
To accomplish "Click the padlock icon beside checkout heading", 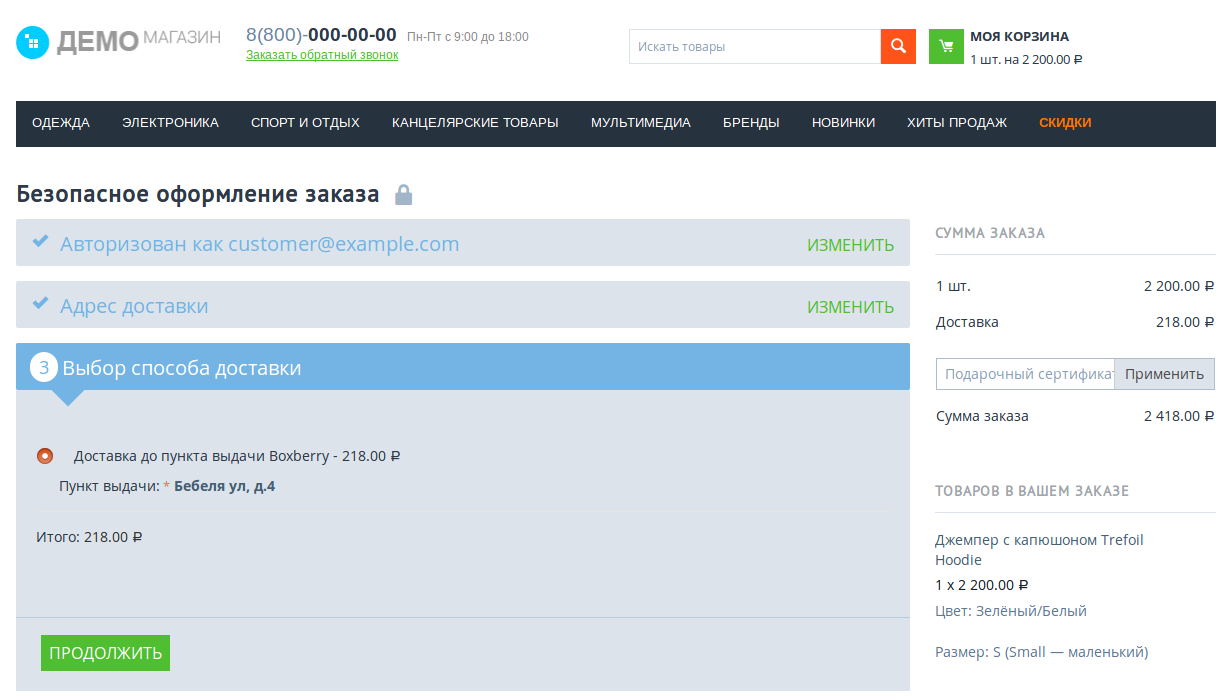I will pos(403,194).
